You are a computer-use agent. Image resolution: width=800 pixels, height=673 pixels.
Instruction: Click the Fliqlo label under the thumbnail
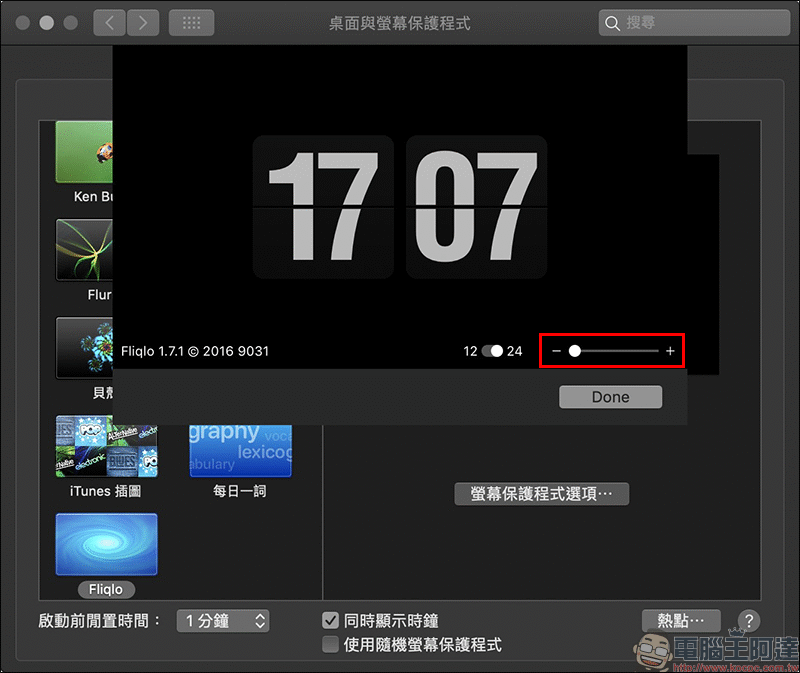106,589
